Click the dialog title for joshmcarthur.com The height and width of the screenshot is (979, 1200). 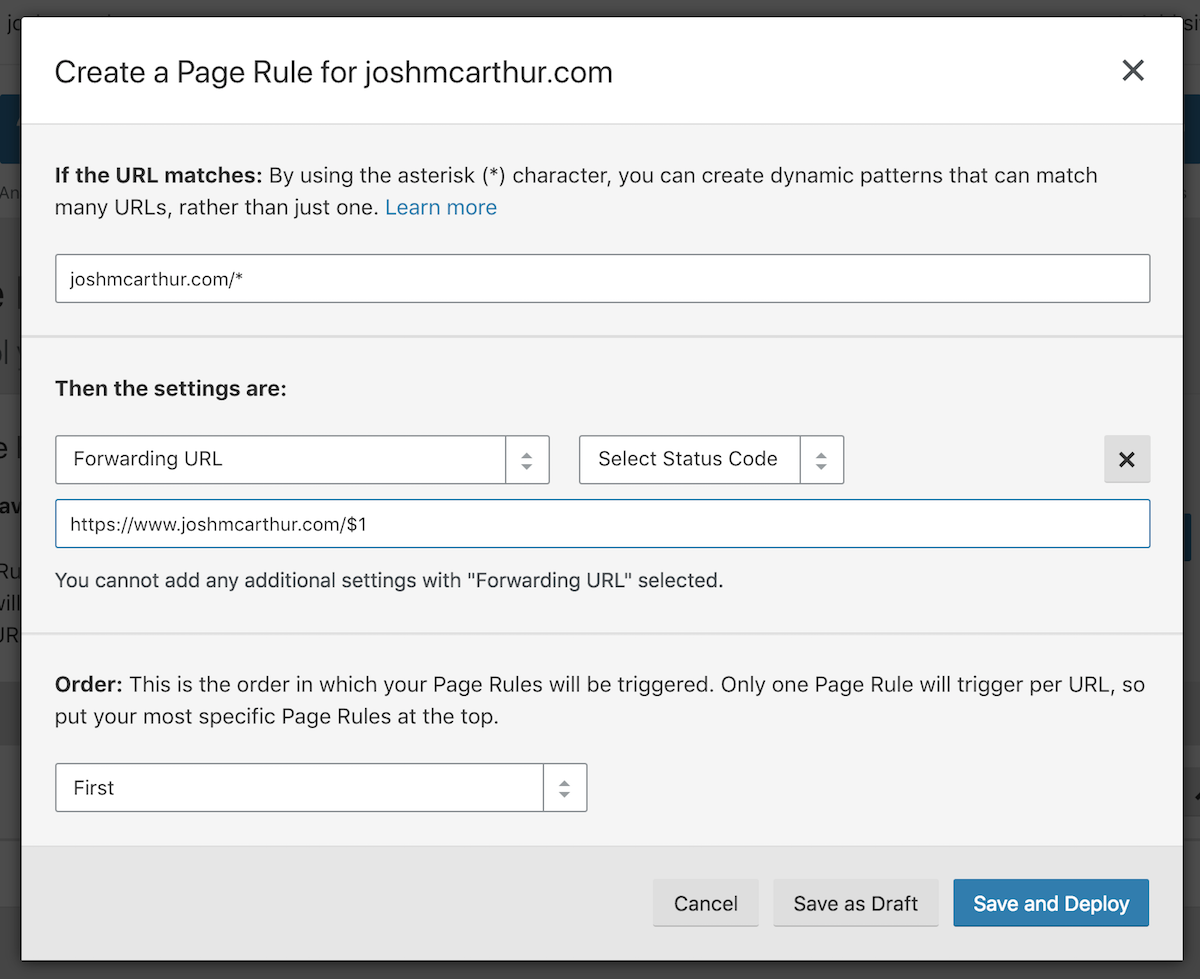pyautogui.click(x=333, y=73)
